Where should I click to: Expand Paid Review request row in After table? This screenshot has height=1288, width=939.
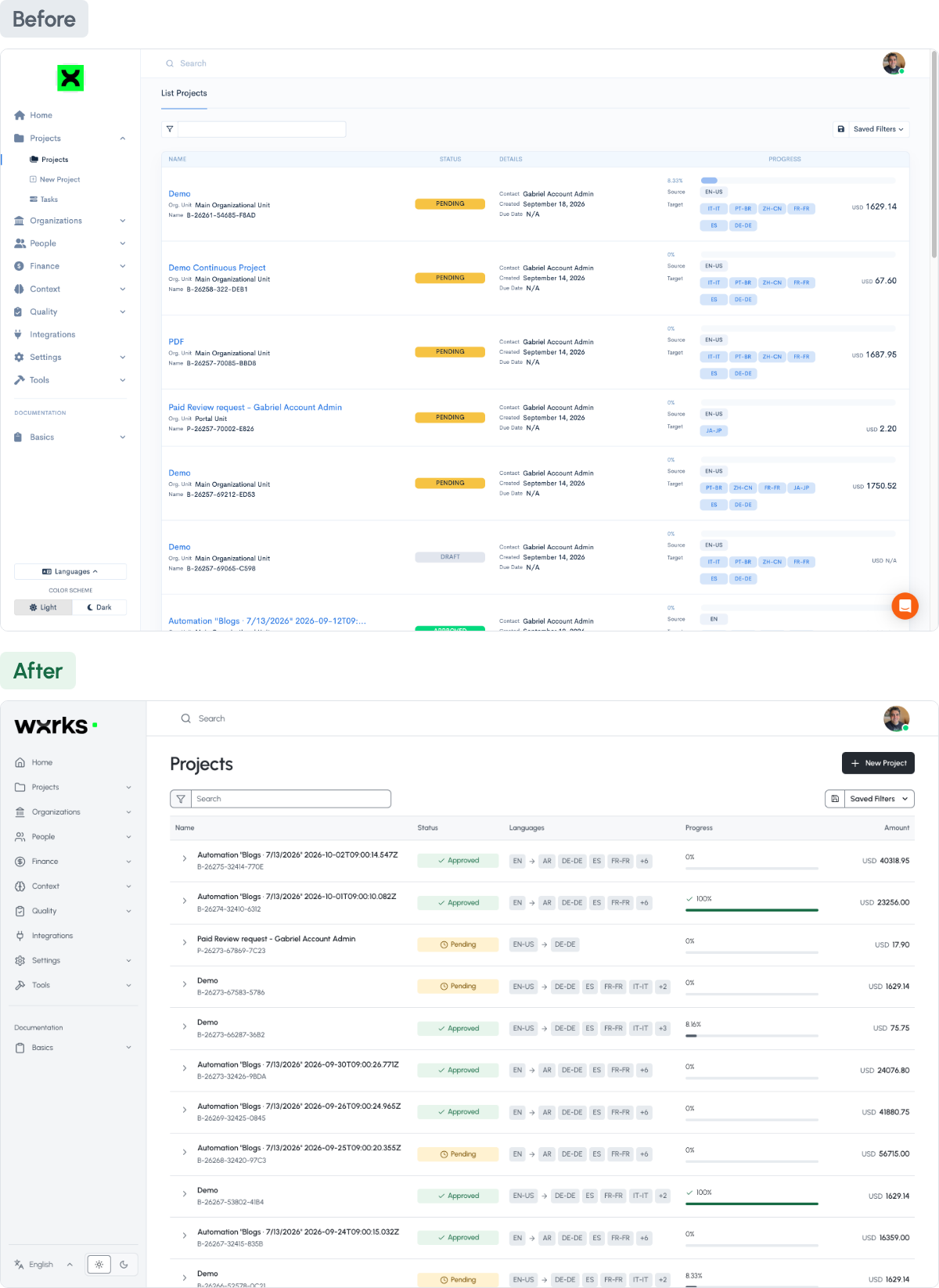click(x=185, y=943)
